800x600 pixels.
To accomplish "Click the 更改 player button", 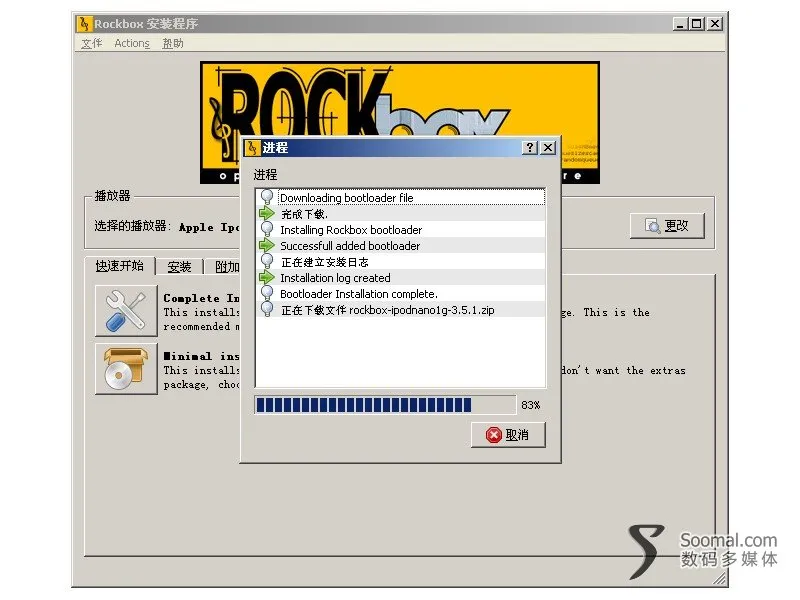I will pyautogui.click(x=667, y=226).
